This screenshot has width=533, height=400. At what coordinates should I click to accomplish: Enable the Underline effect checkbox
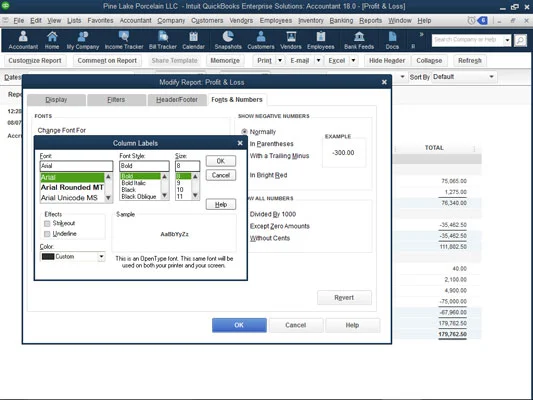click(47, 234)
